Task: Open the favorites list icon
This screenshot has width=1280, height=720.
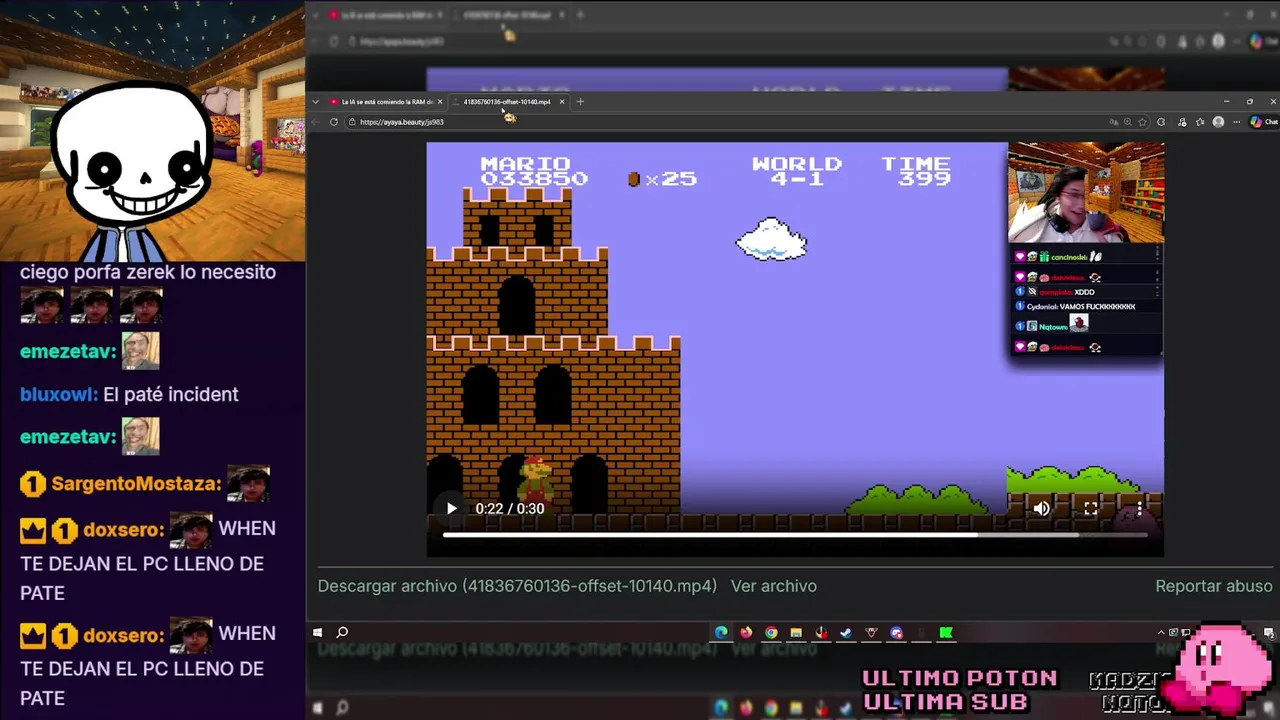Action: 1200,122
